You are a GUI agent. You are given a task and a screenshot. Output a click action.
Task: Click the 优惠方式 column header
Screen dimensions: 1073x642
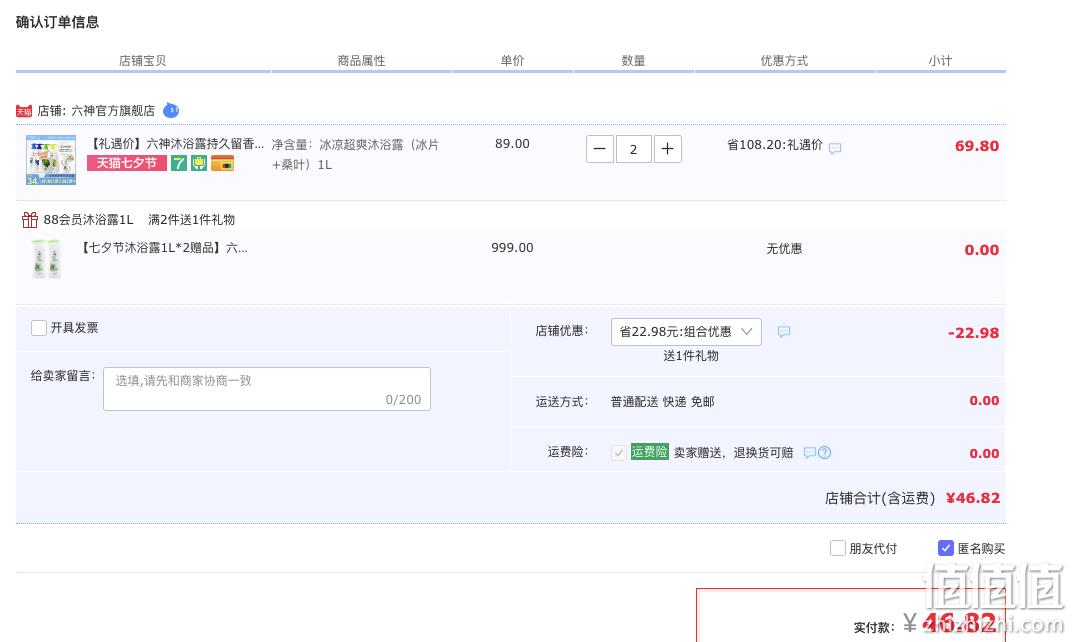click(784, 61)
